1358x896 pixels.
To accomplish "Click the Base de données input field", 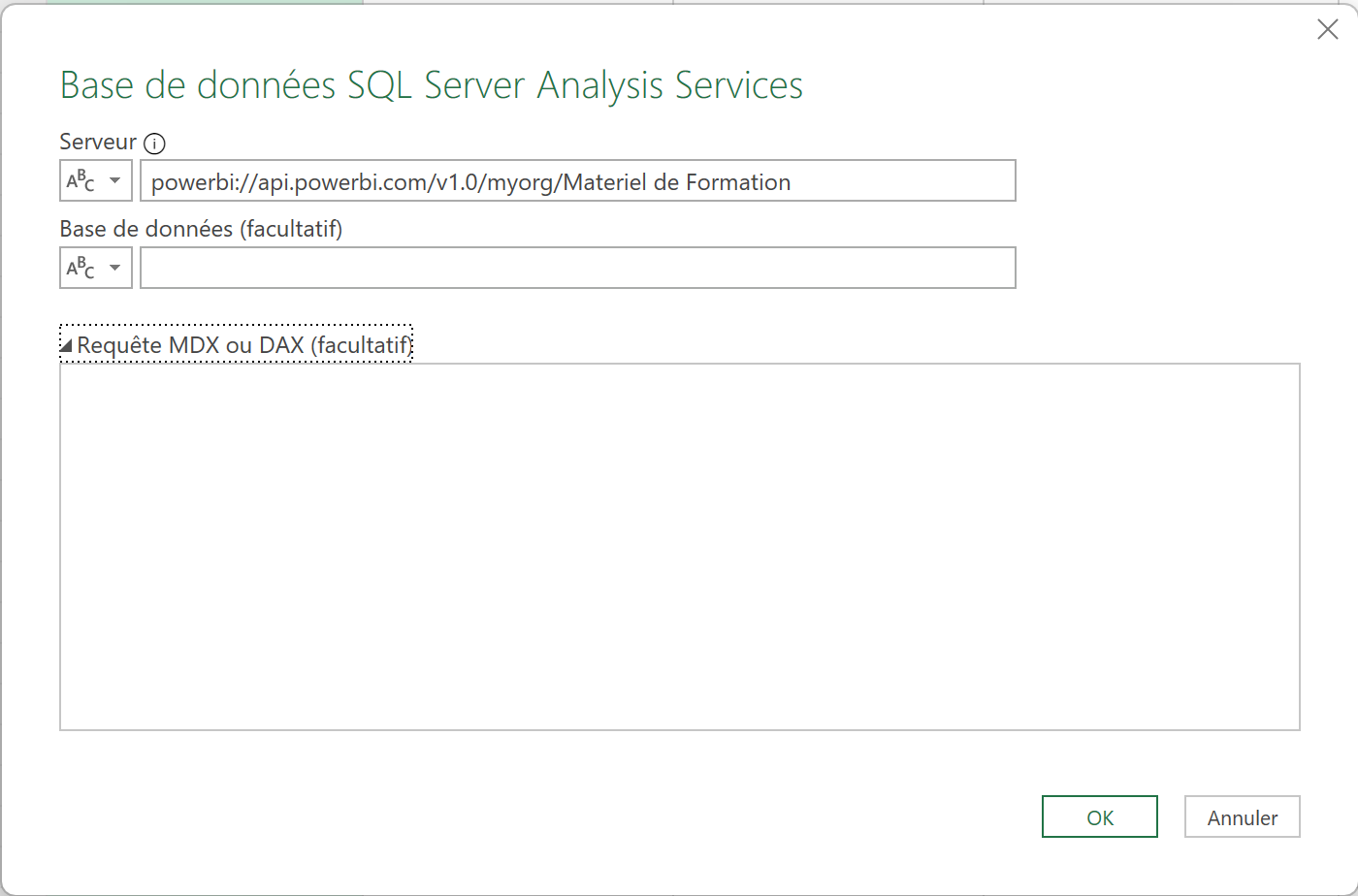I will click(578, 268).
